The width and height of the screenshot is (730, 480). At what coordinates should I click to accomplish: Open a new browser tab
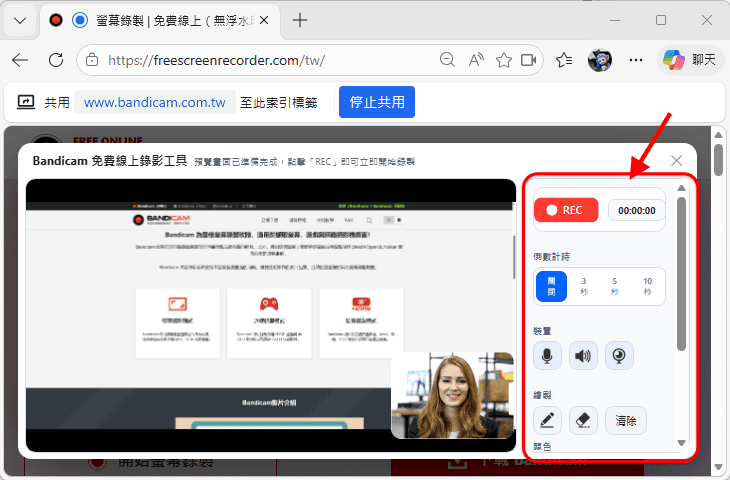[300, 20]
